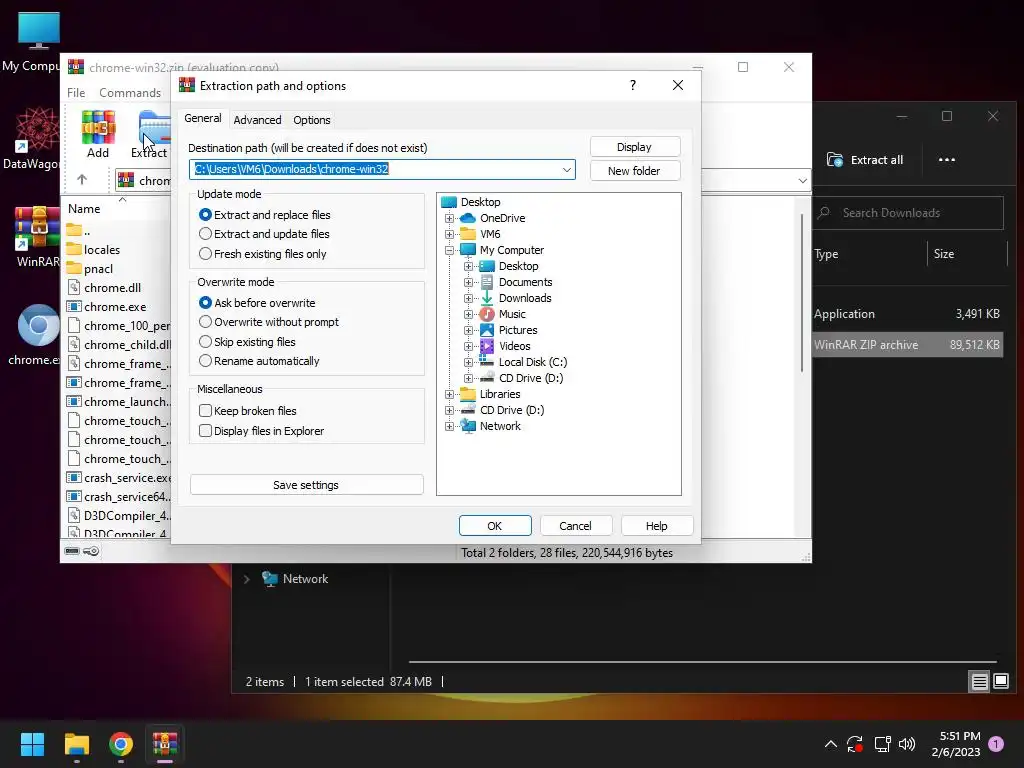Image resolution: width=1024 pixels, height=768 pixels.
Task: Expand the Network tree node in dialog
Action: tap(449, 426)
